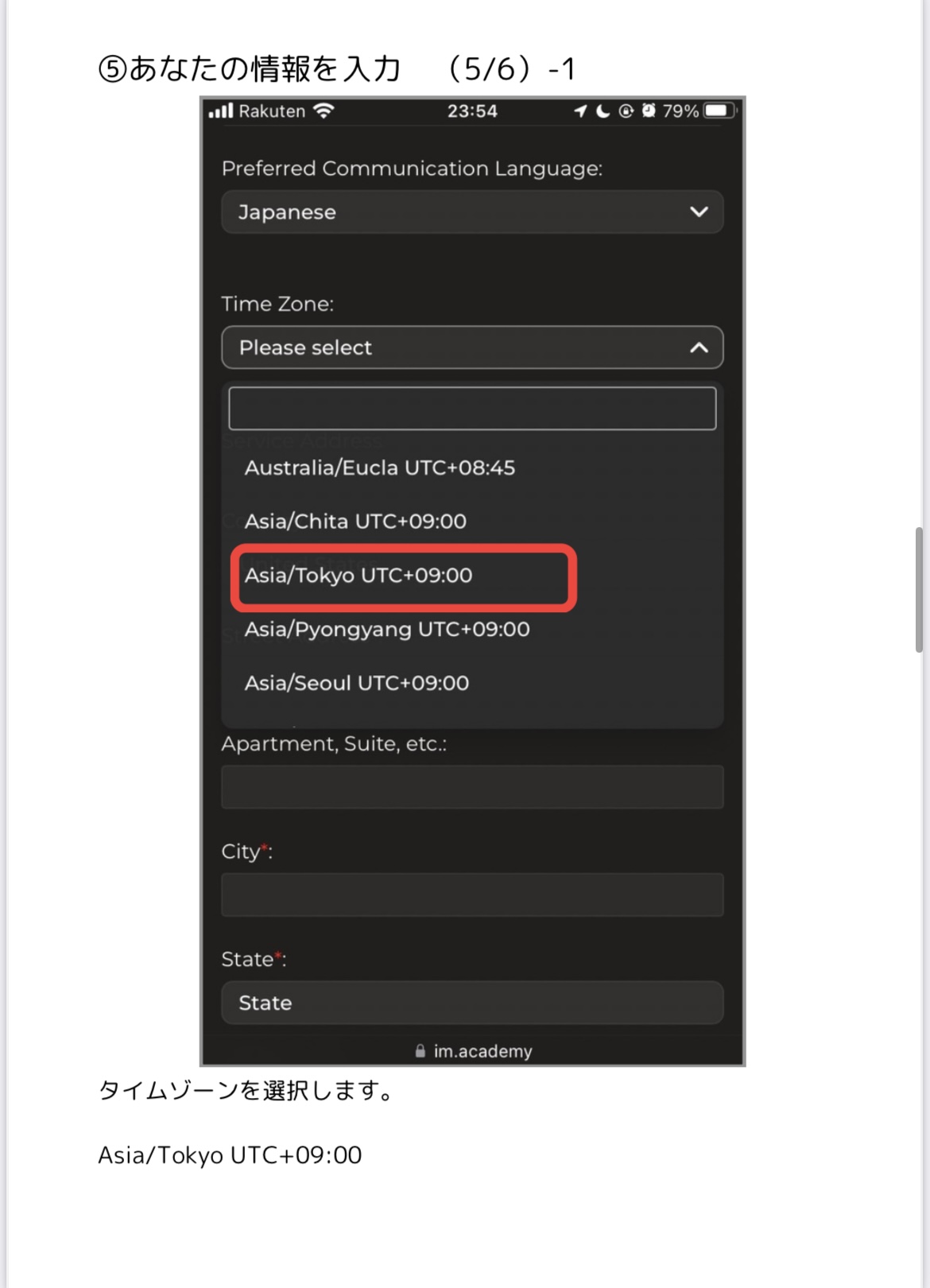Screen dimensions: 930x1288
Task: Collapse the Time Zone dropdown chevron
Action: tap(699, 347)
